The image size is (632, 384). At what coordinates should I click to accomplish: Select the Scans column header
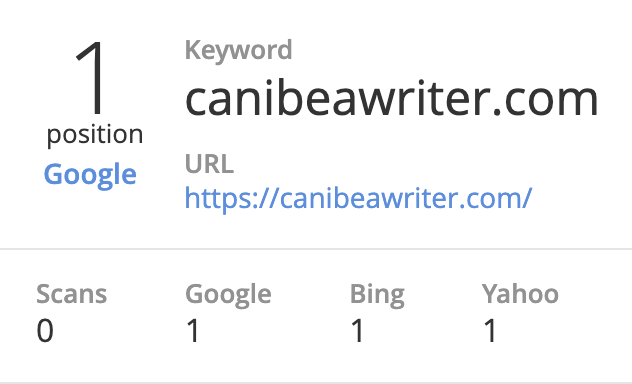pos(72,294)
